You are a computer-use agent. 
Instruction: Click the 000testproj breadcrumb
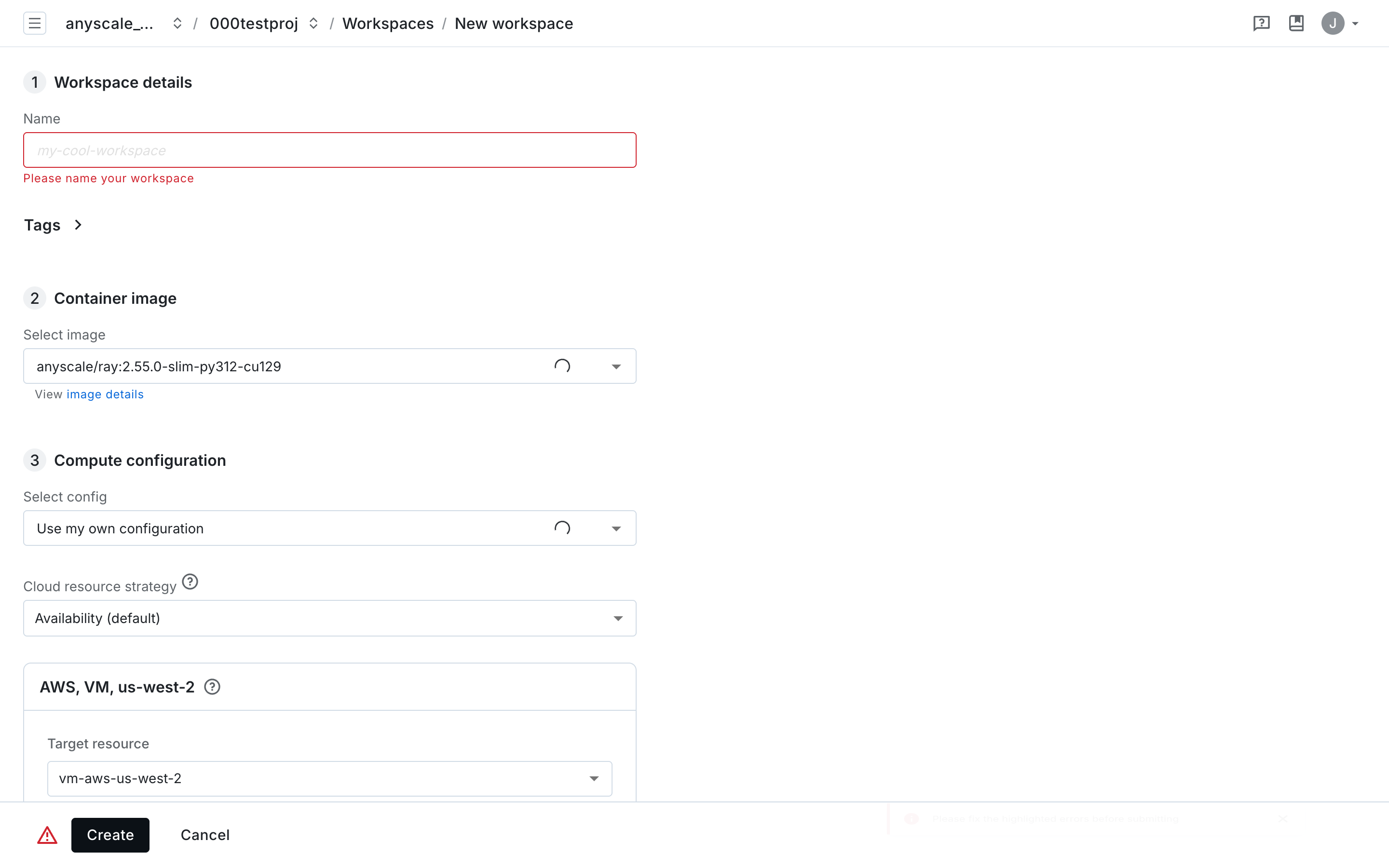[x=254, y=24]
